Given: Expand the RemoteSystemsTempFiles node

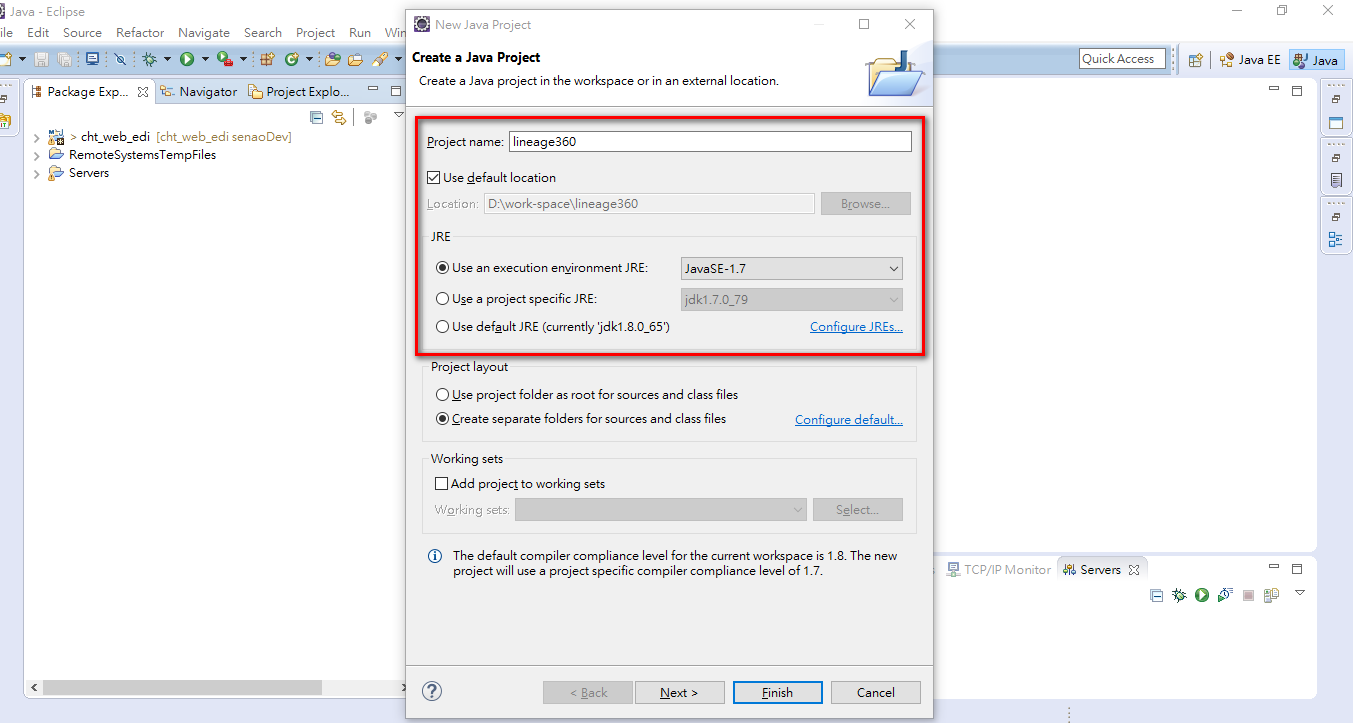Looking at the screenshot, I should 36,155.
